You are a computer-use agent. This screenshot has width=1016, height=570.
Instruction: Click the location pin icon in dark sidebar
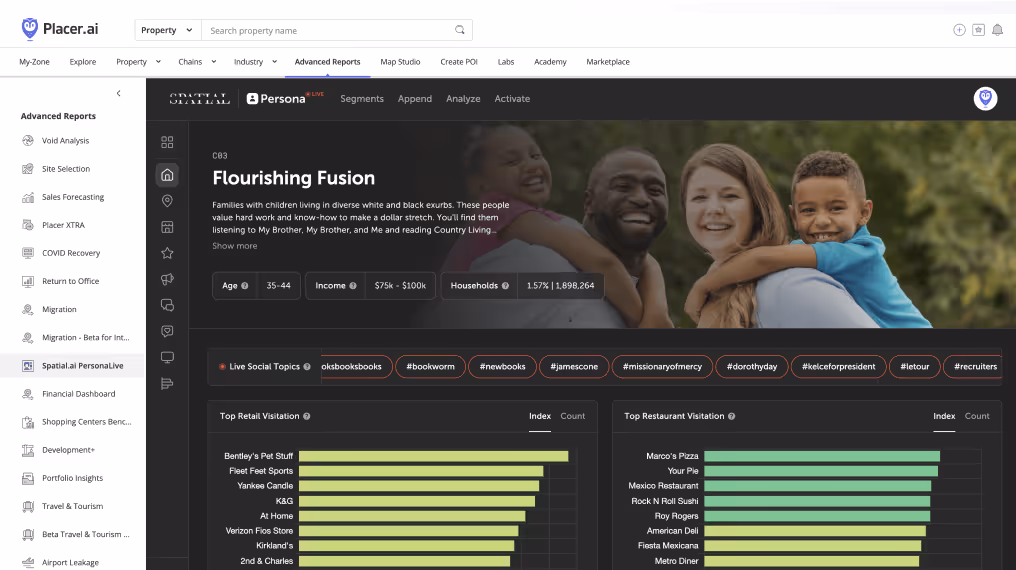pos(167,201)
